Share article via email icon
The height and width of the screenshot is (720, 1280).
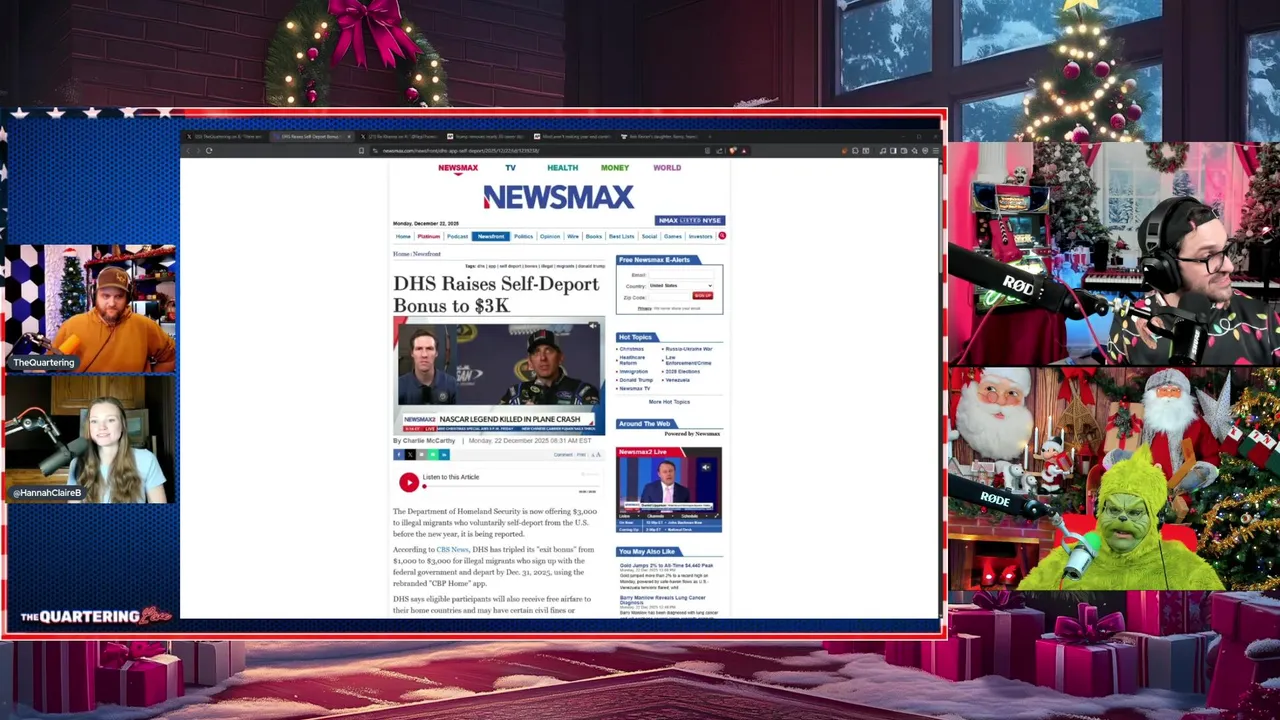click(421, 455)
